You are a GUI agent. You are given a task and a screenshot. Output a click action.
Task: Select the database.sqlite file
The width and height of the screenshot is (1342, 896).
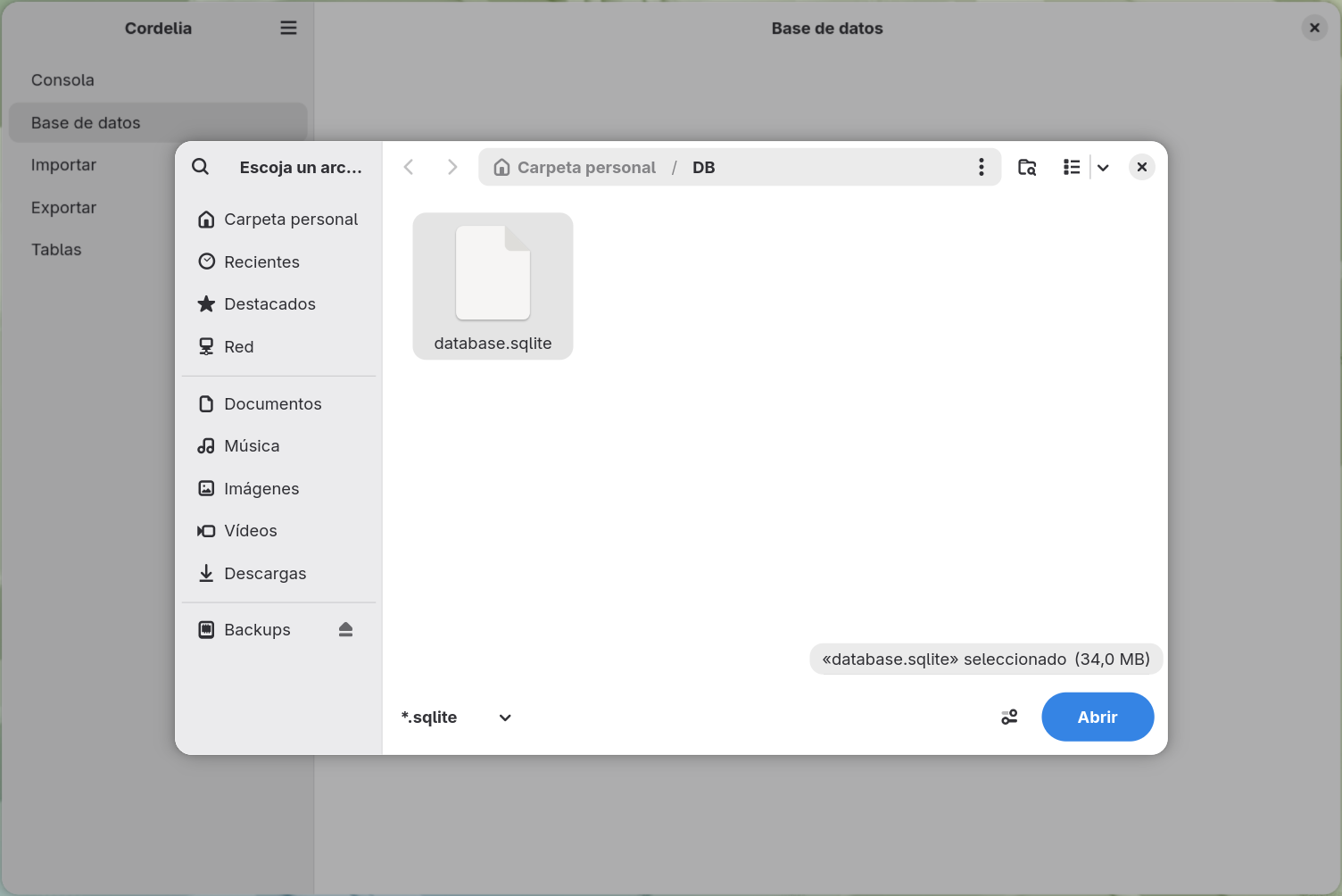click(x=493, y=286)
